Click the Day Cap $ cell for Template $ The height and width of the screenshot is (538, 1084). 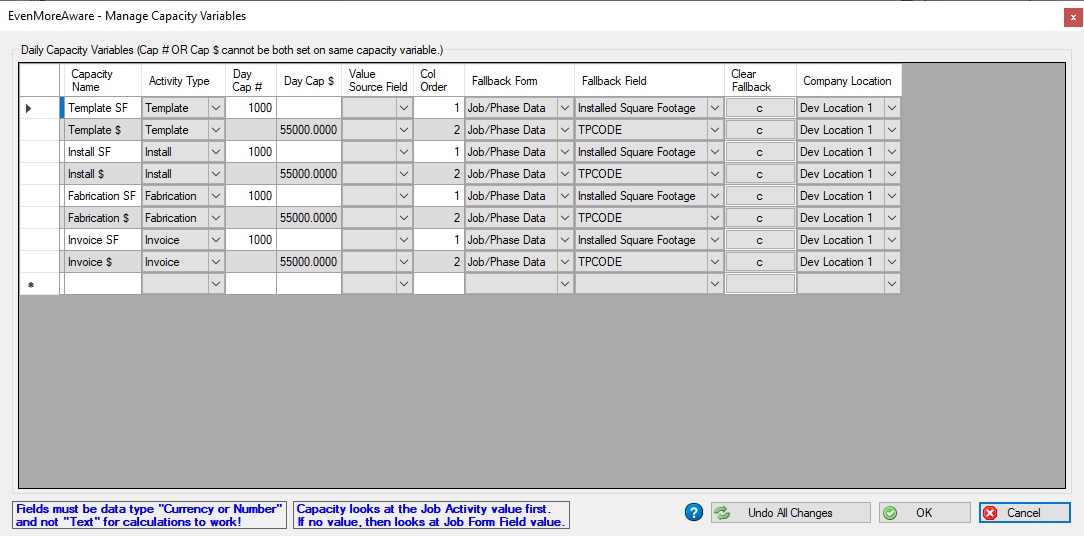pos(308,130)
